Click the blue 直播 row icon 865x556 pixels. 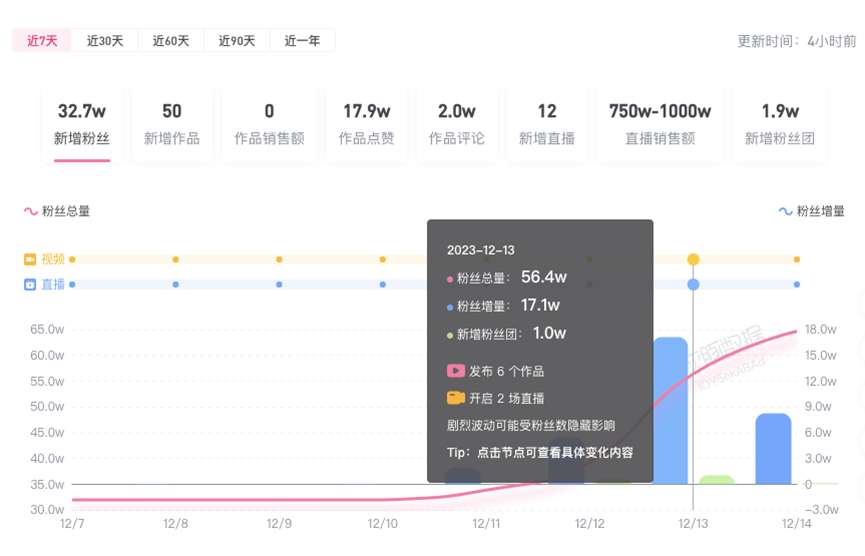[x=30, y=285]
